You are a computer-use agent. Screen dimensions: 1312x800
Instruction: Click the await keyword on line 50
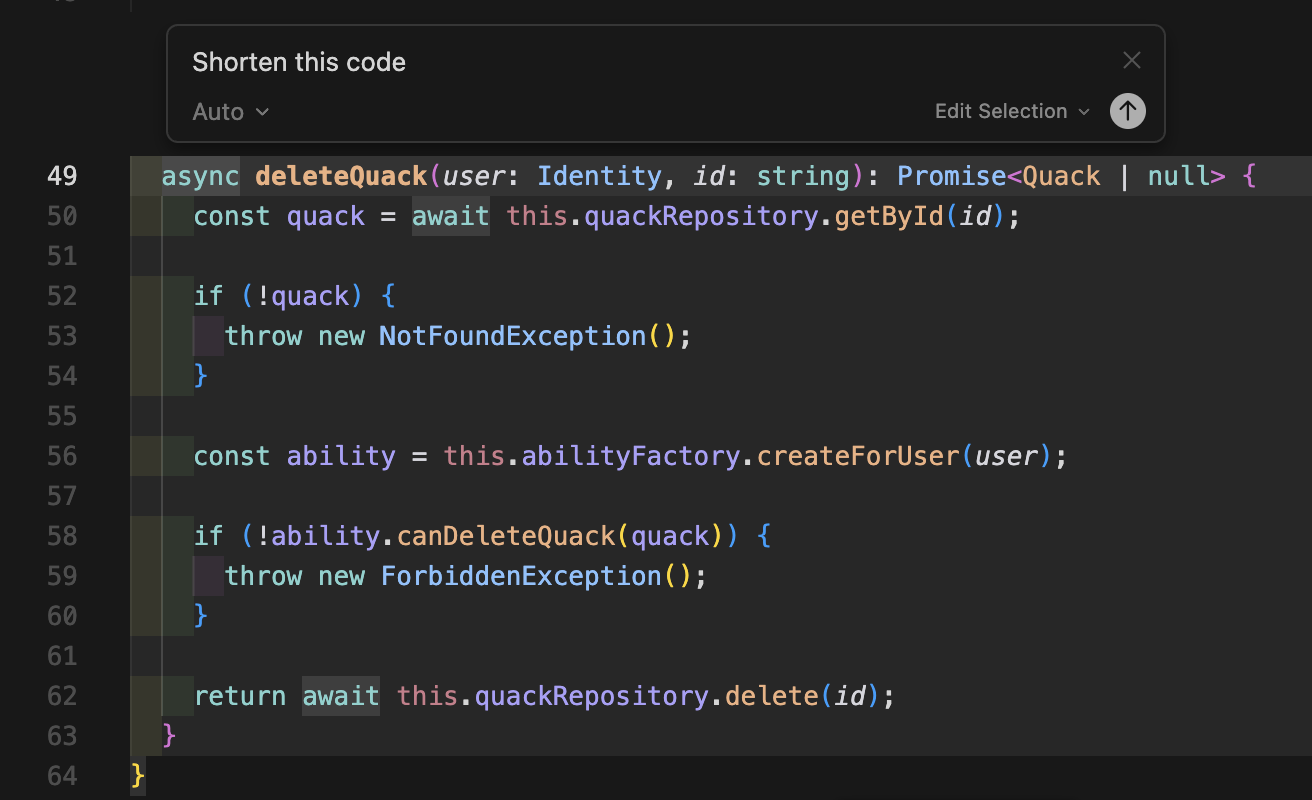click(450, 215)
